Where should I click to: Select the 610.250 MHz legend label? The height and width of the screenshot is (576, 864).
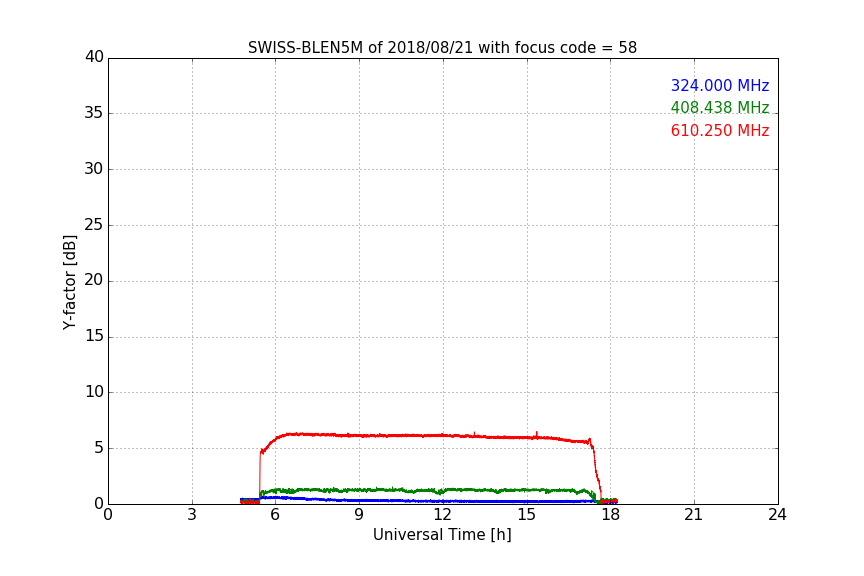click(x=720, y=131)
